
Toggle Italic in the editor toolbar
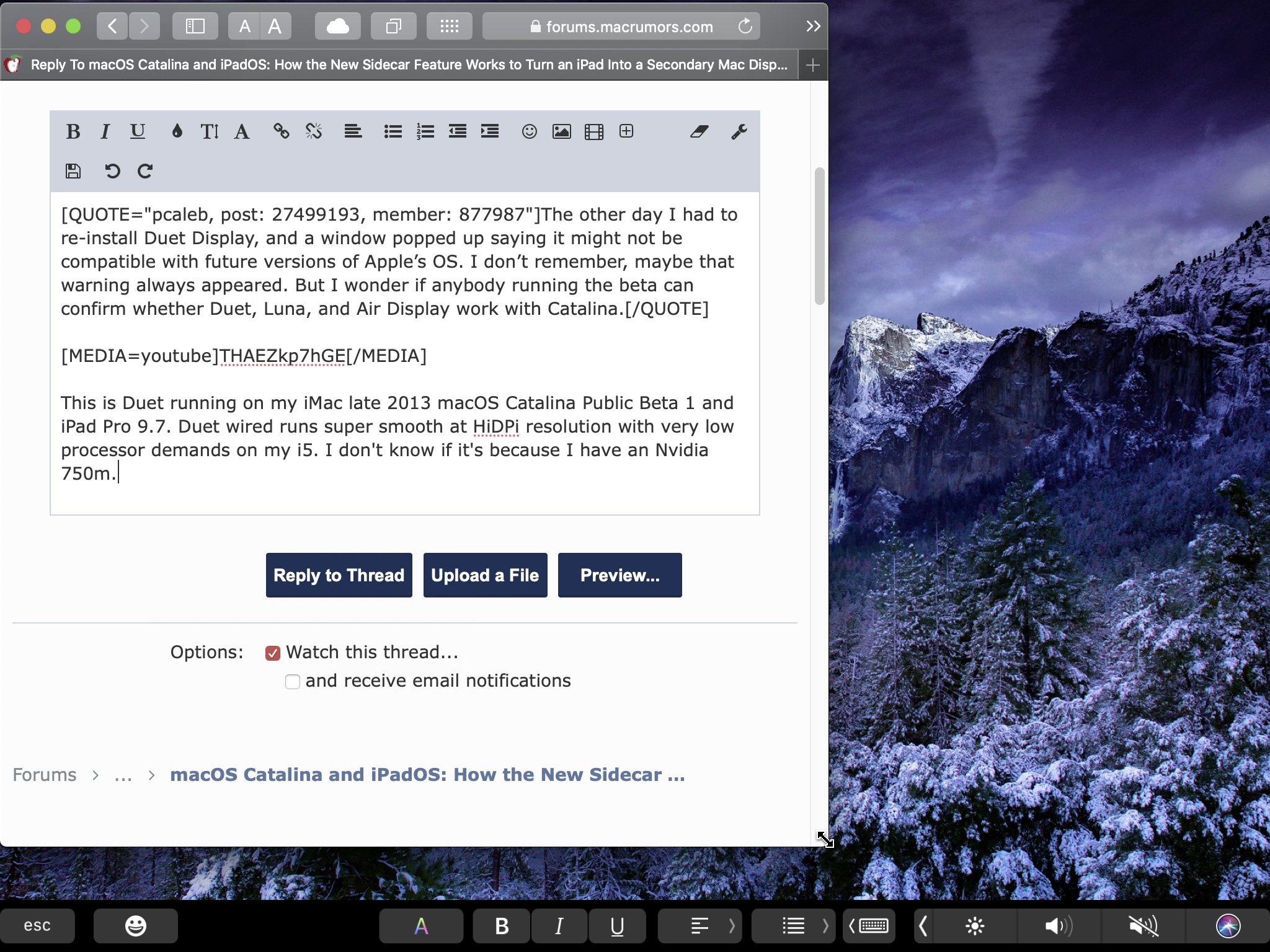(105, 131)
